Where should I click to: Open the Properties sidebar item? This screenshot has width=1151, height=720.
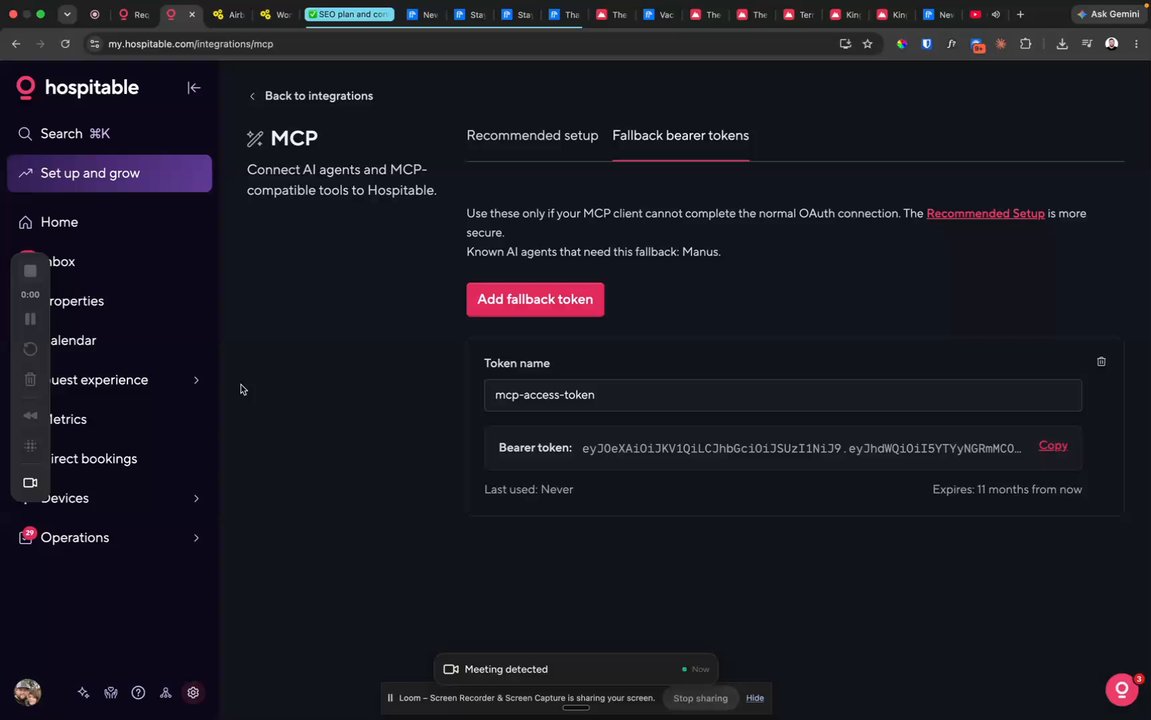[x=76, y=301]
